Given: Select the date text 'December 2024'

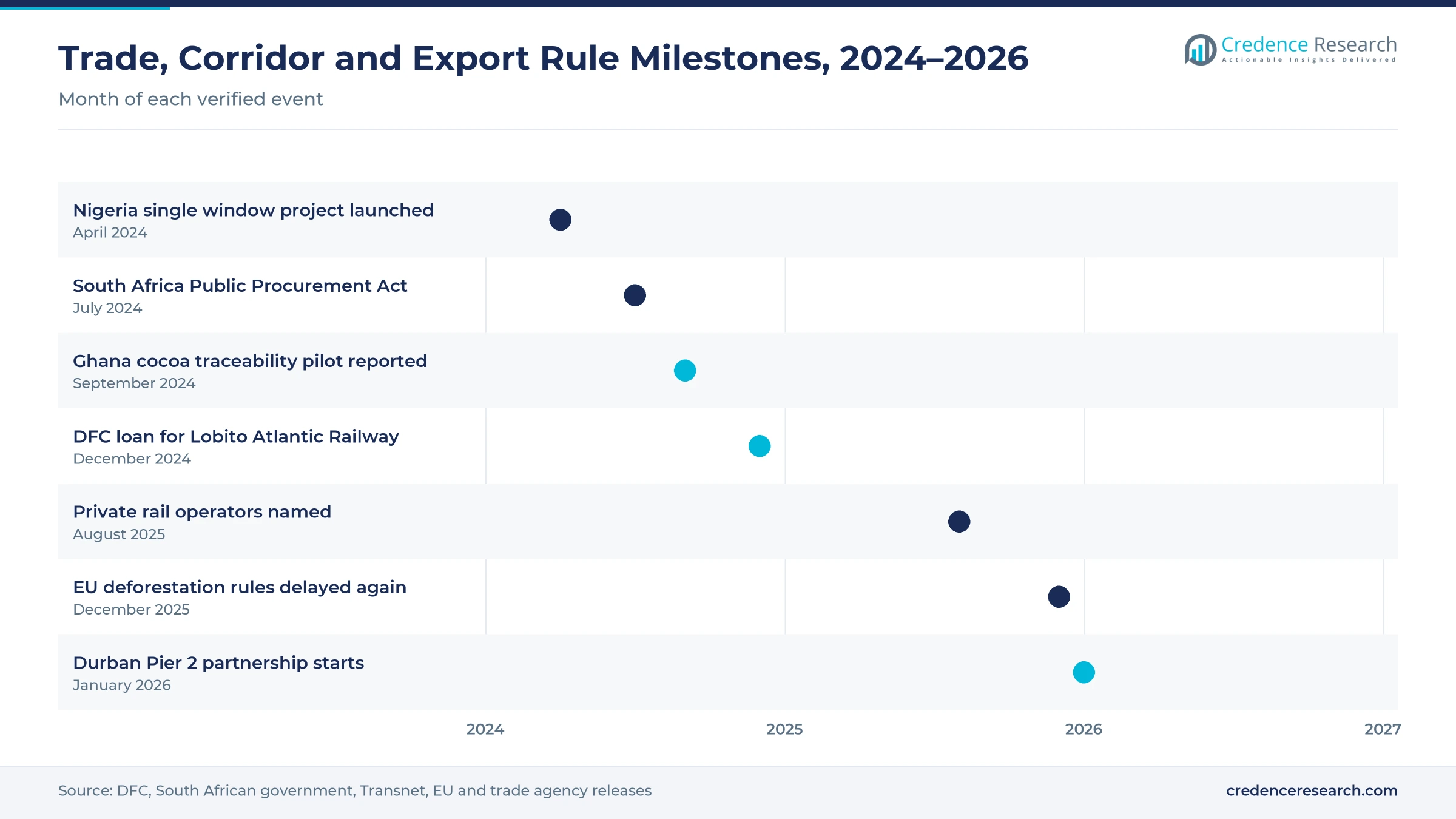Looking at the screenshot, I should click(x=132, y=459).
